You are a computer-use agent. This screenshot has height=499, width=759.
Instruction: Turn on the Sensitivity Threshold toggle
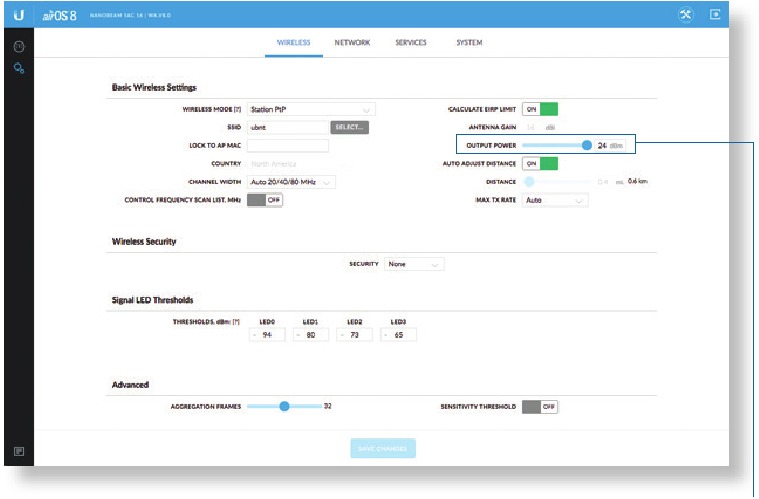(540, 407)
